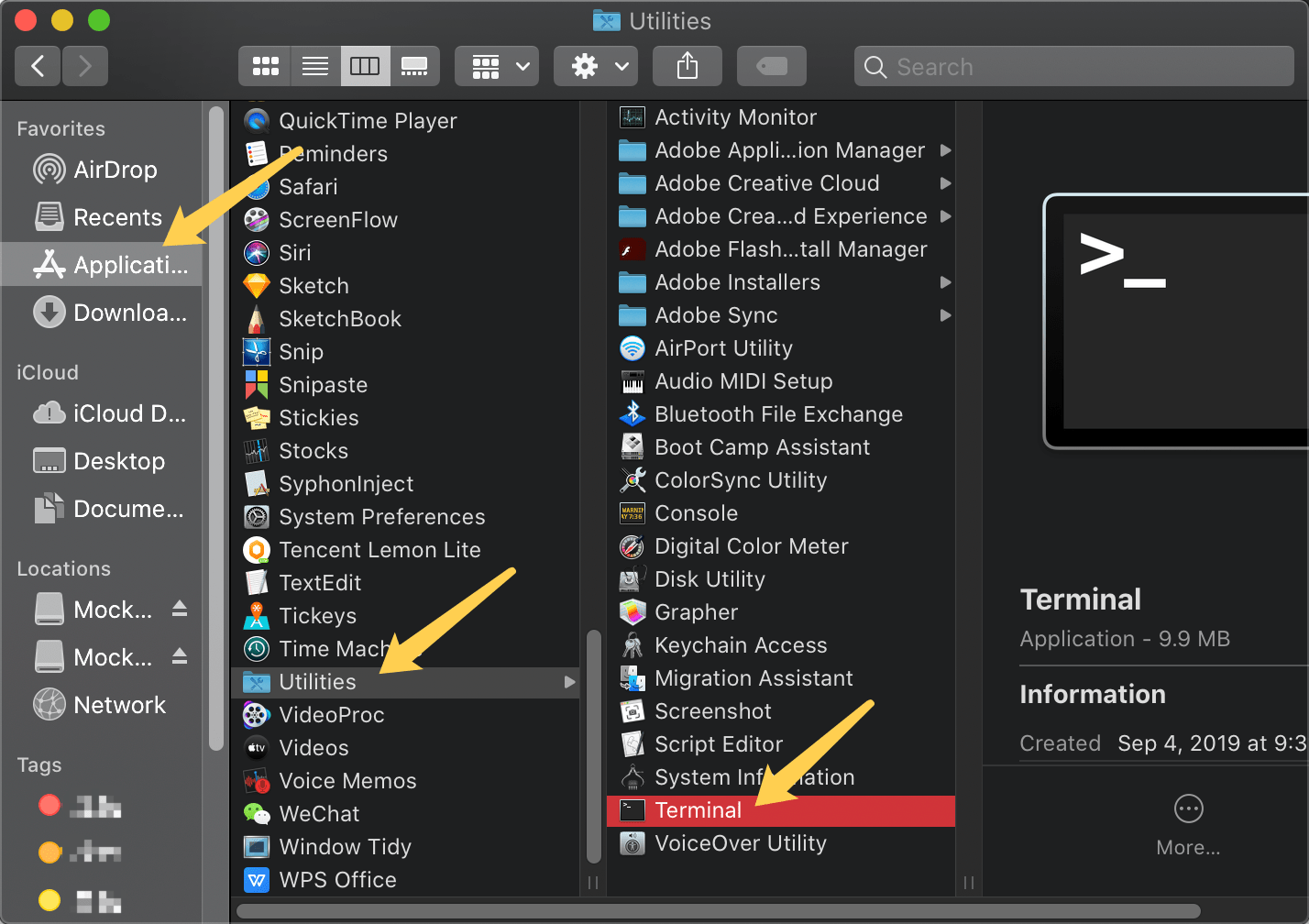Switch to icon view in the toolbar
This screenshot has height=924, width=1309.
click(265, 66)
